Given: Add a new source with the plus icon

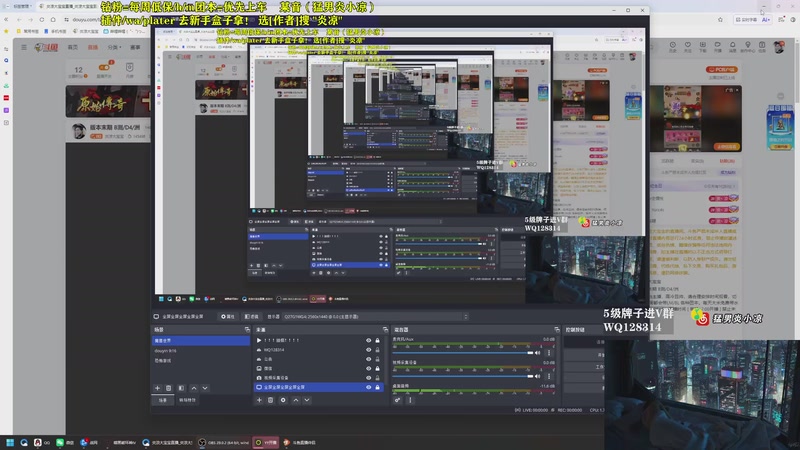Looking at the screenshot, I should 259,401.
